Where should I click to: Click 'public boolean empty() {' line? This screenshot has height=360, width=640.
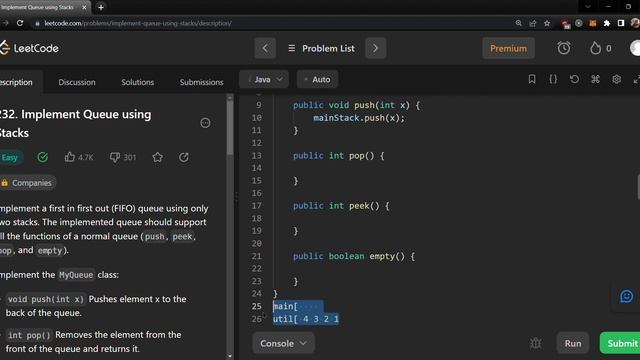(x=353, y=256)
